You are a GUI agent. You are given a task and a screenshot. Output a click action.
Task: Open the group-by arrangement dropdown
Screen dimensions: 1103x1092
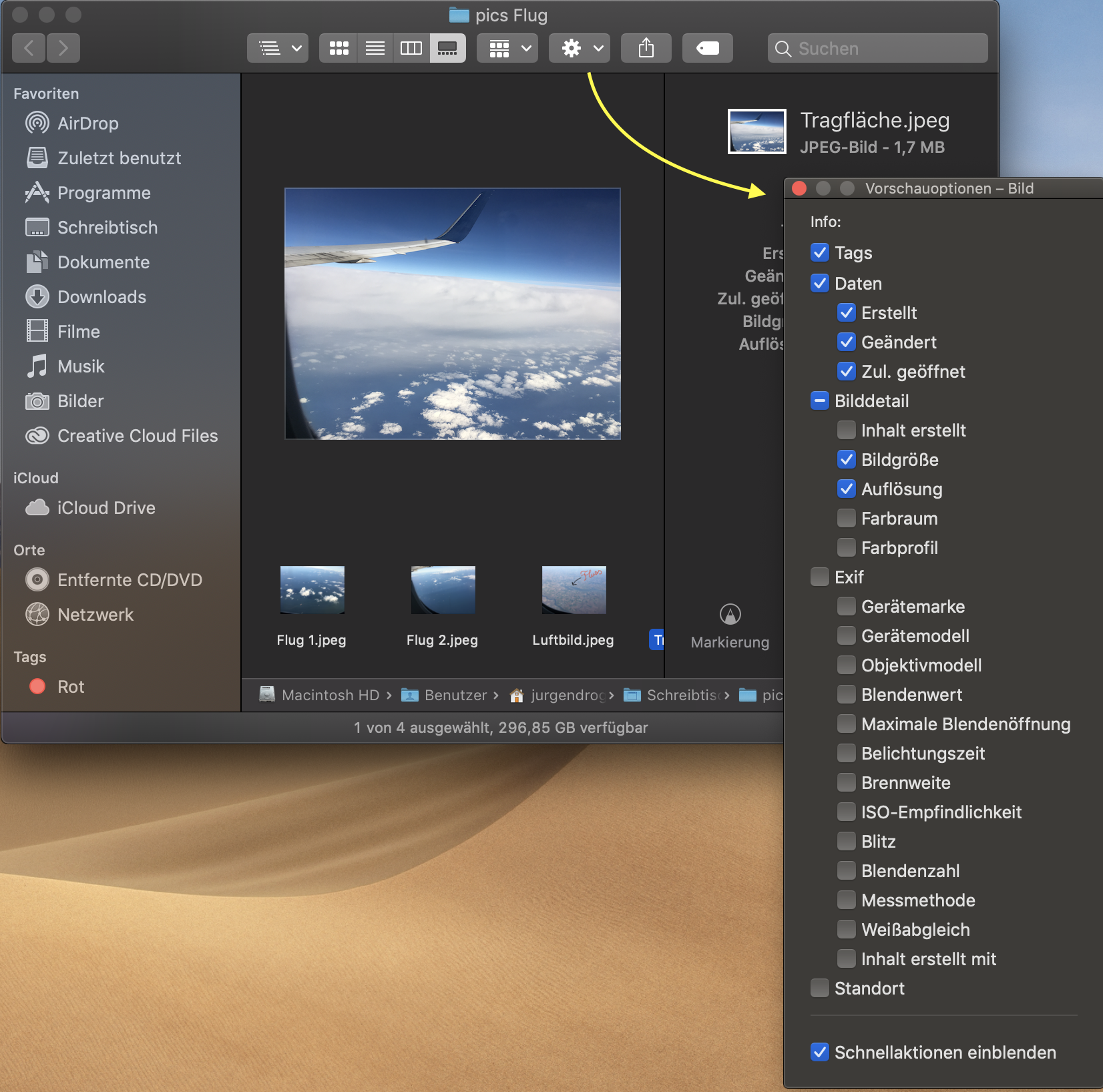pos(507,48)
